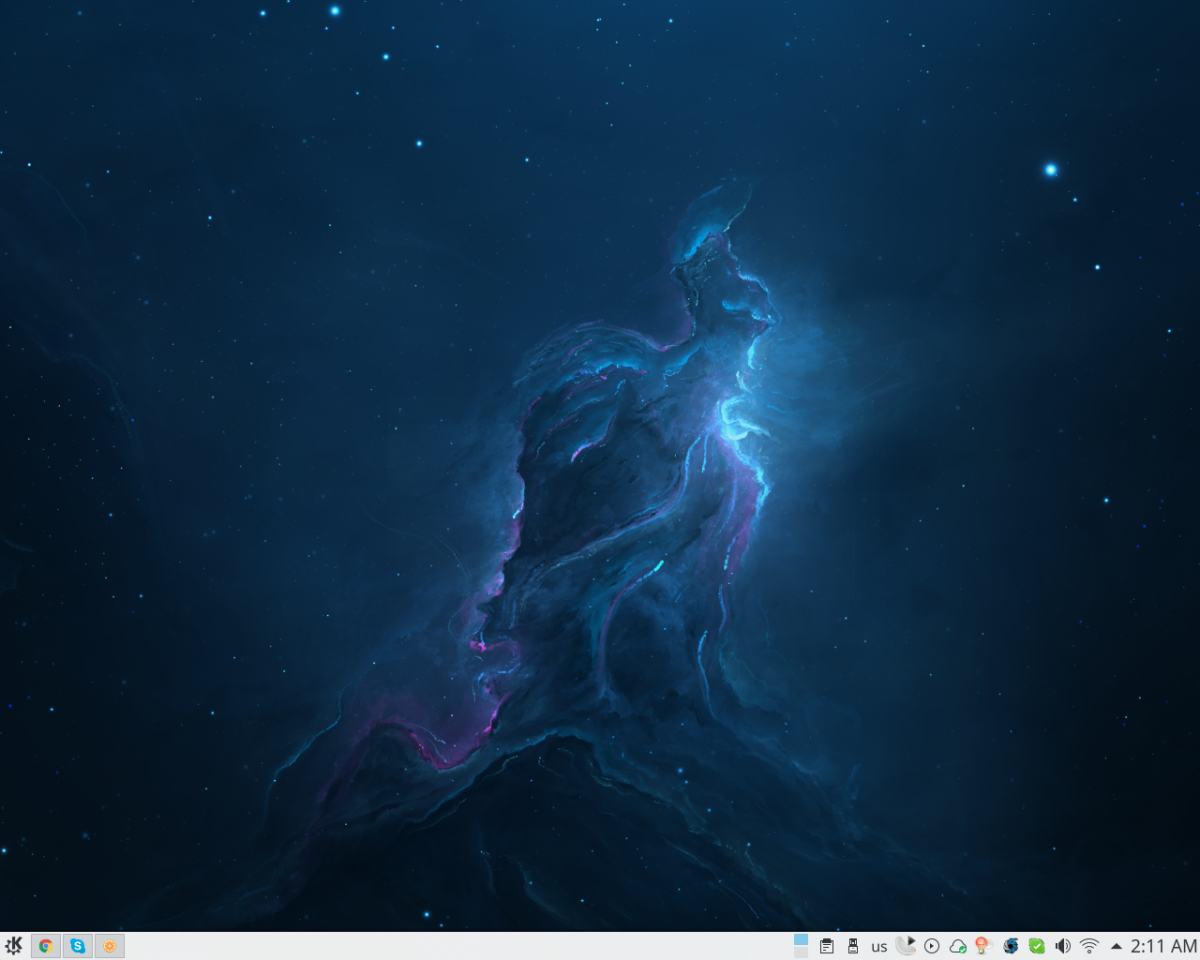Click the 'us' keyboard layout indicator
The image size is (1200, 960).
(879, 946)
